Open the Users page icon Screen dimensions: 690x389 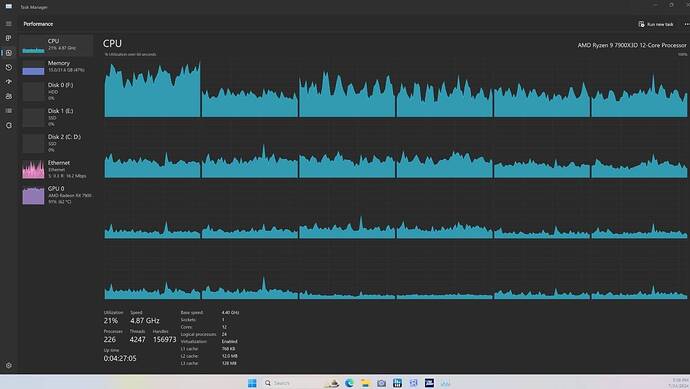click(x=8, y=96)
